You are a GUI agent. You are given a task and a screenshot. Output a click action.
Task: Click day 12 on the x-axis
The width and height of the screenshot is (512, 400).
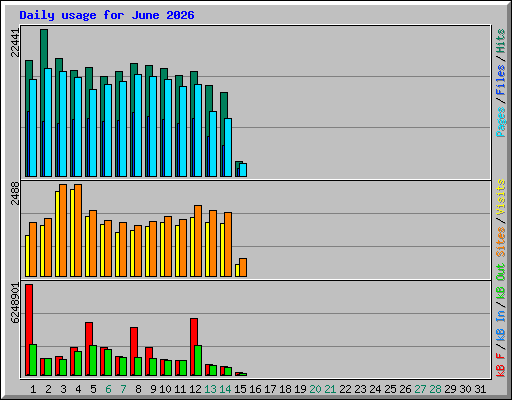[195, 389]
